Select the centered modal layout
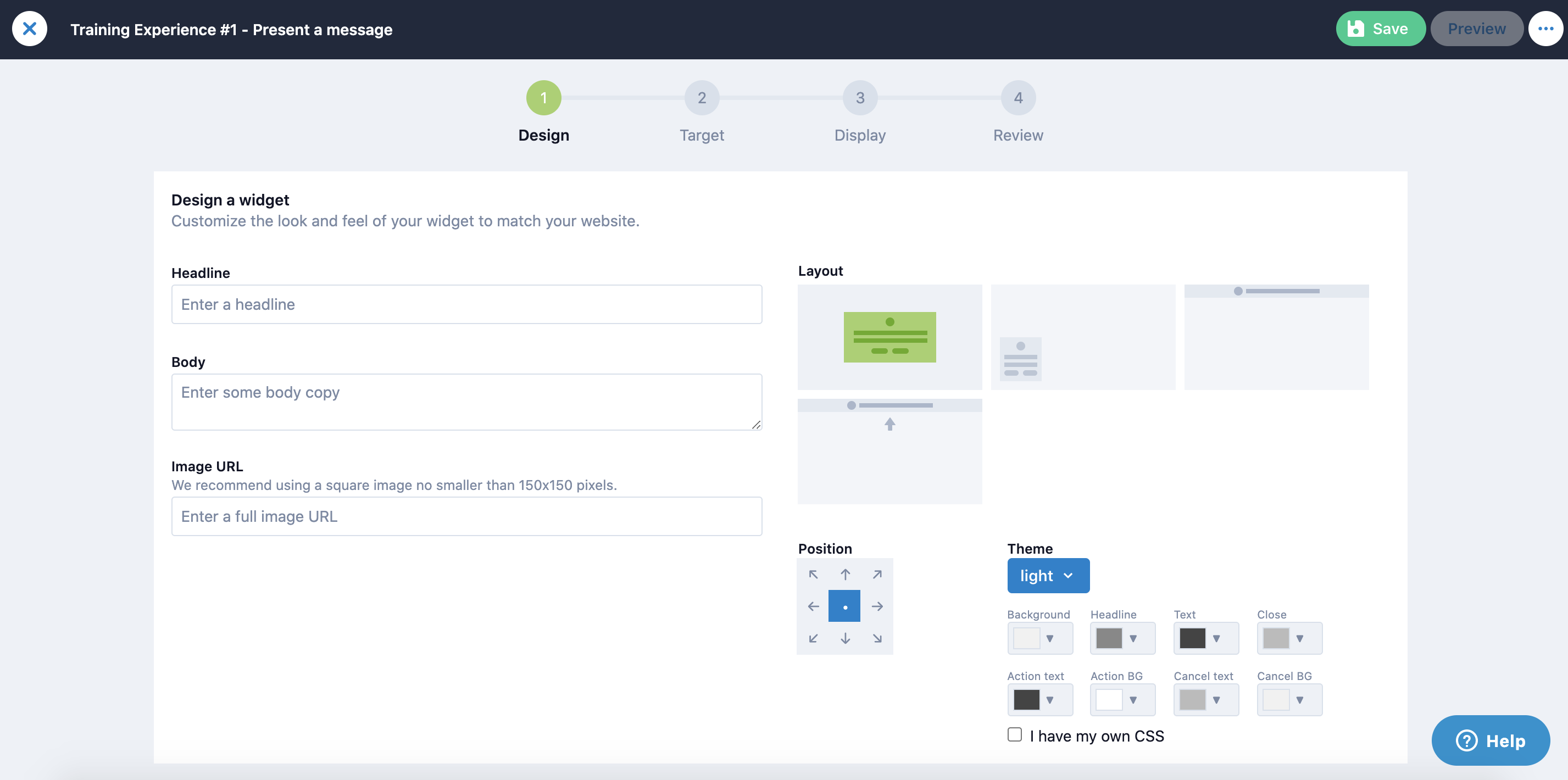1568x780 pixels. tap(889, 337)
